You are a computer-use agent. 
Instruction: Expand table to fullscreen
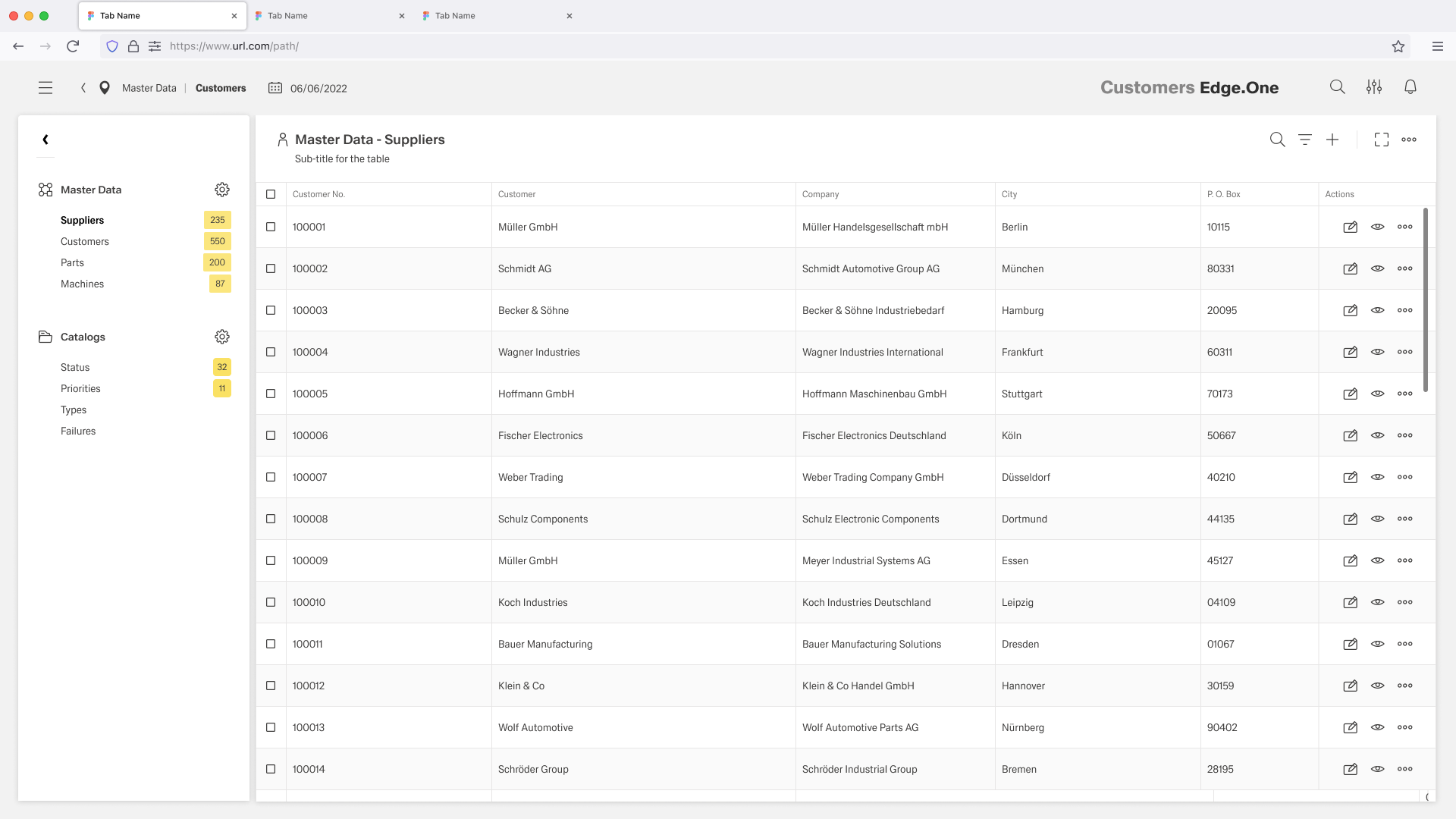tap(1382, 140)
